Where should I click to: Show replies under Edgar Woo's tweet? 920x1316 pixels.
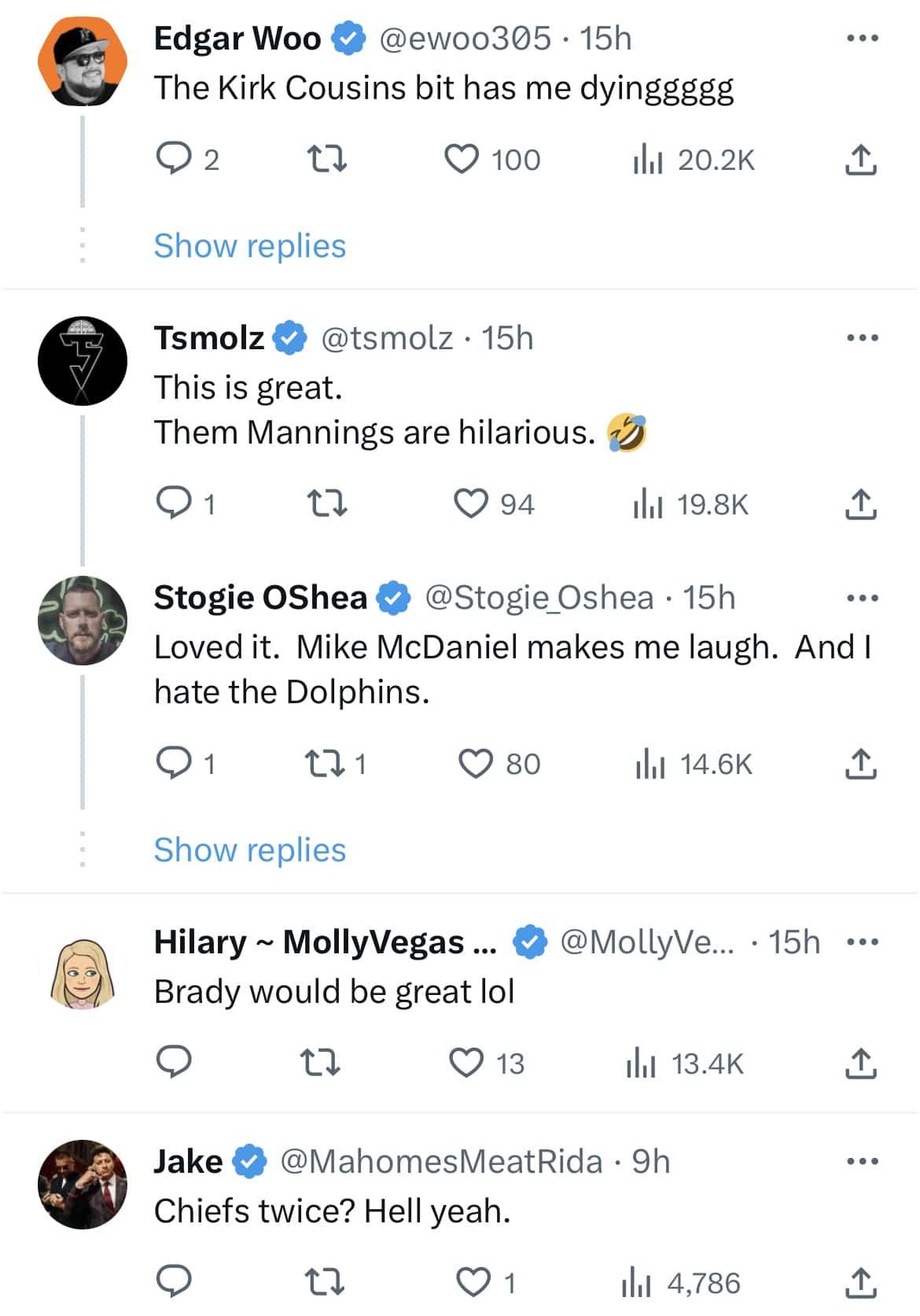[x=249, y=246]
